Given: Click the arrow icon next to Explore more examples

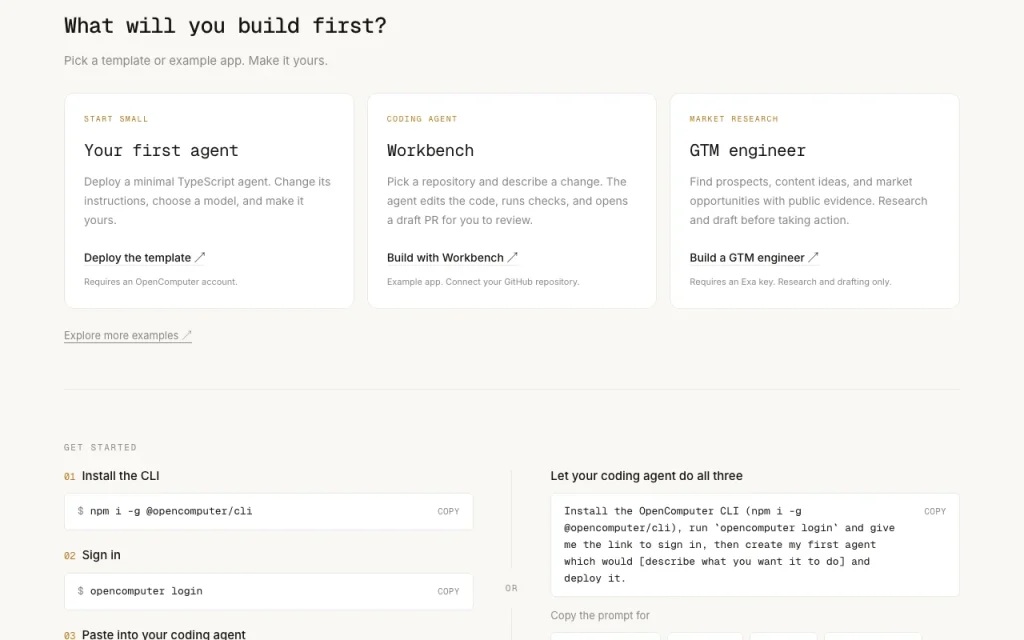Looking at the screenshot, I should pyautogui.click(x=187, y=335).
